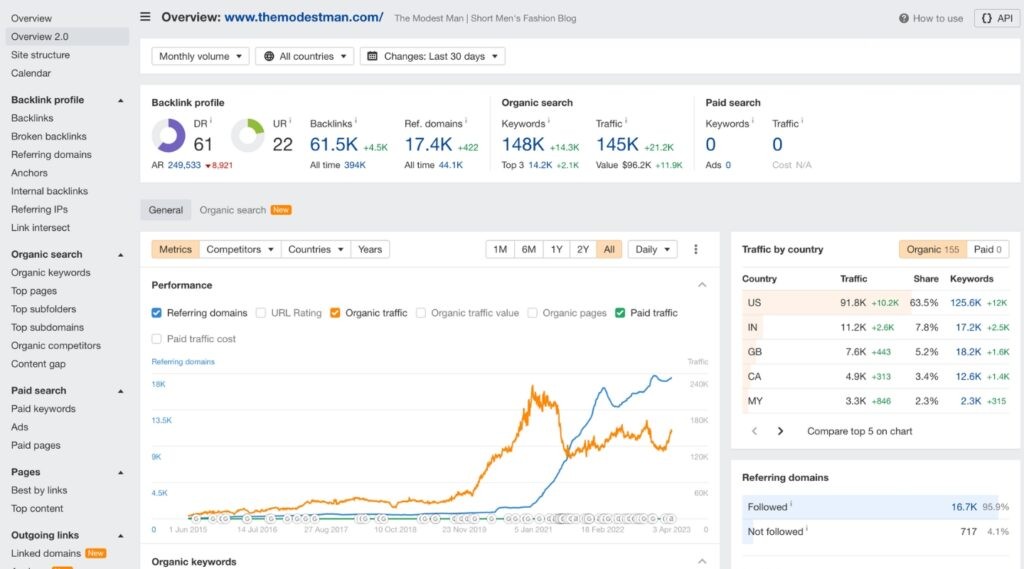This screenshot has width=1024, height=569.
Task: Set chart range to 1Y
Action: [x=556, y=250]
